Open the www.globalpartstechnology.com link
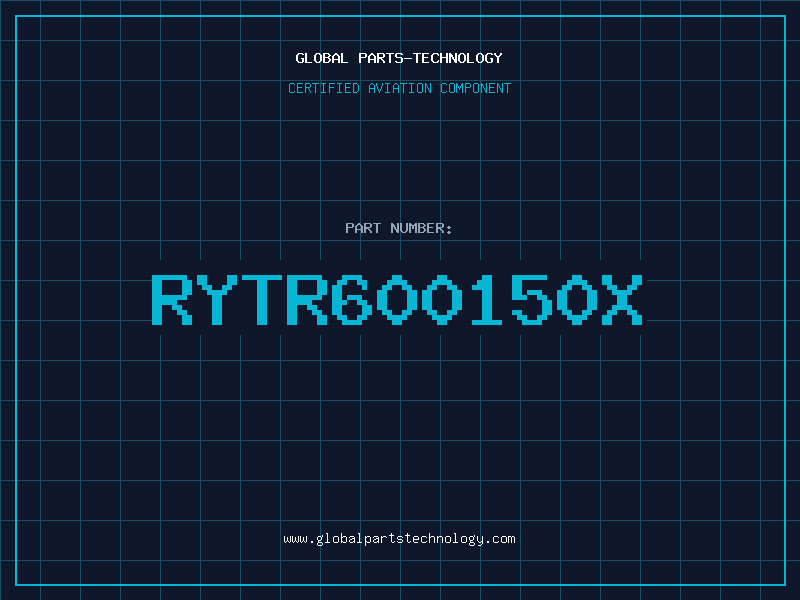 399,539
